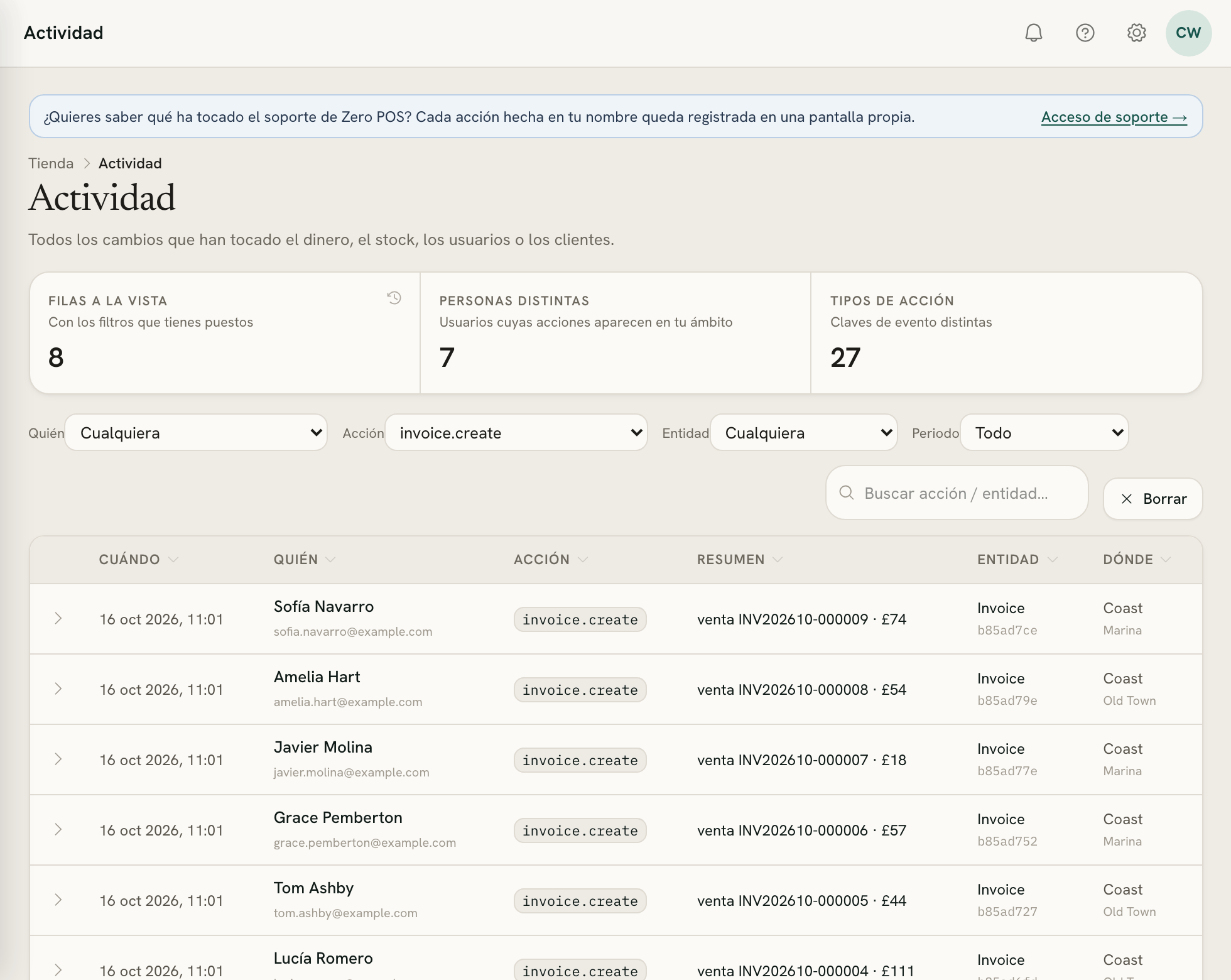1231x980 pixels.
Task: Open the CW user avatar menu
Action: pos(1188,33)
